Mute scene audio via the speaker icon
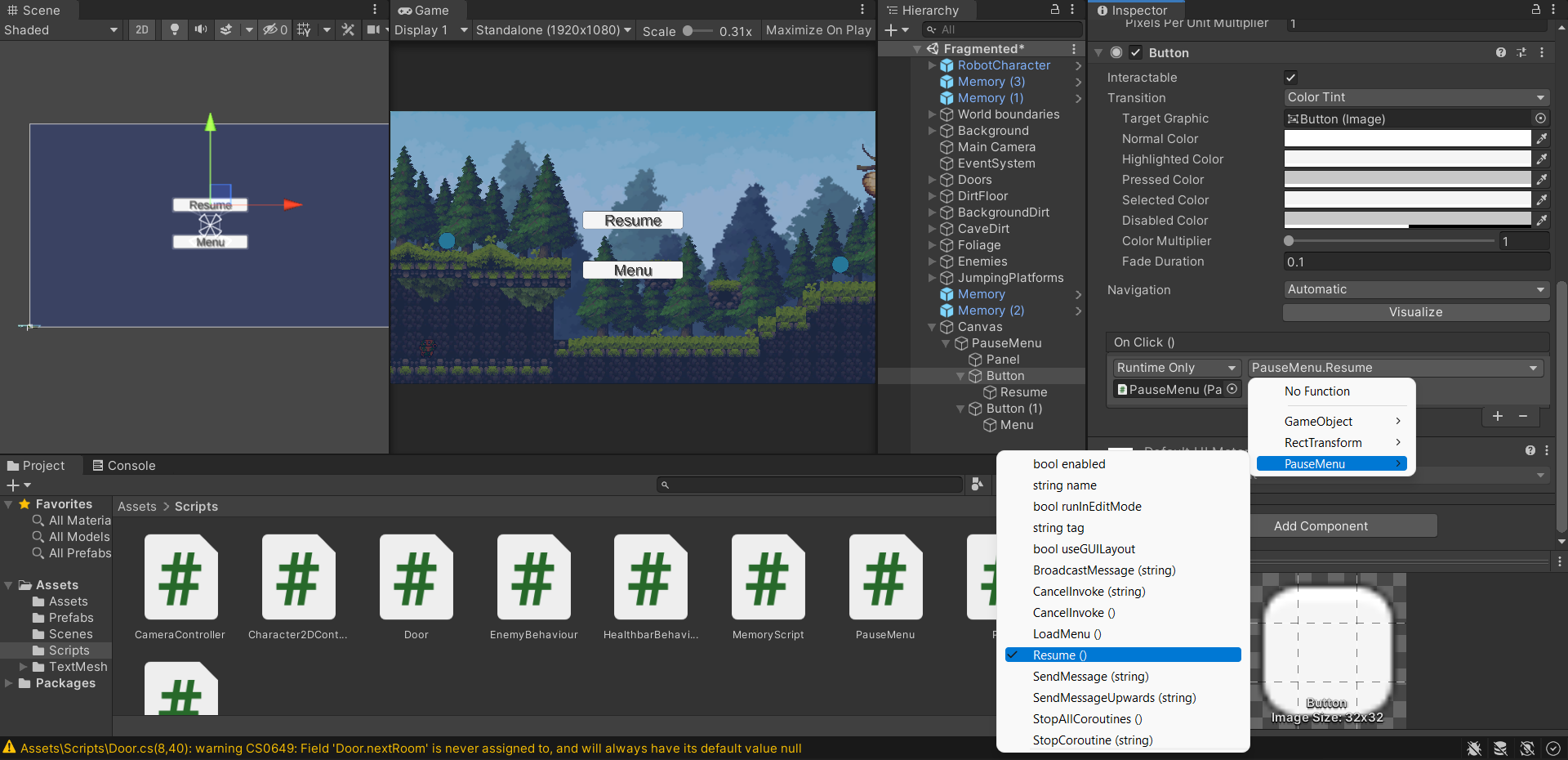 (x=200, y=29)
